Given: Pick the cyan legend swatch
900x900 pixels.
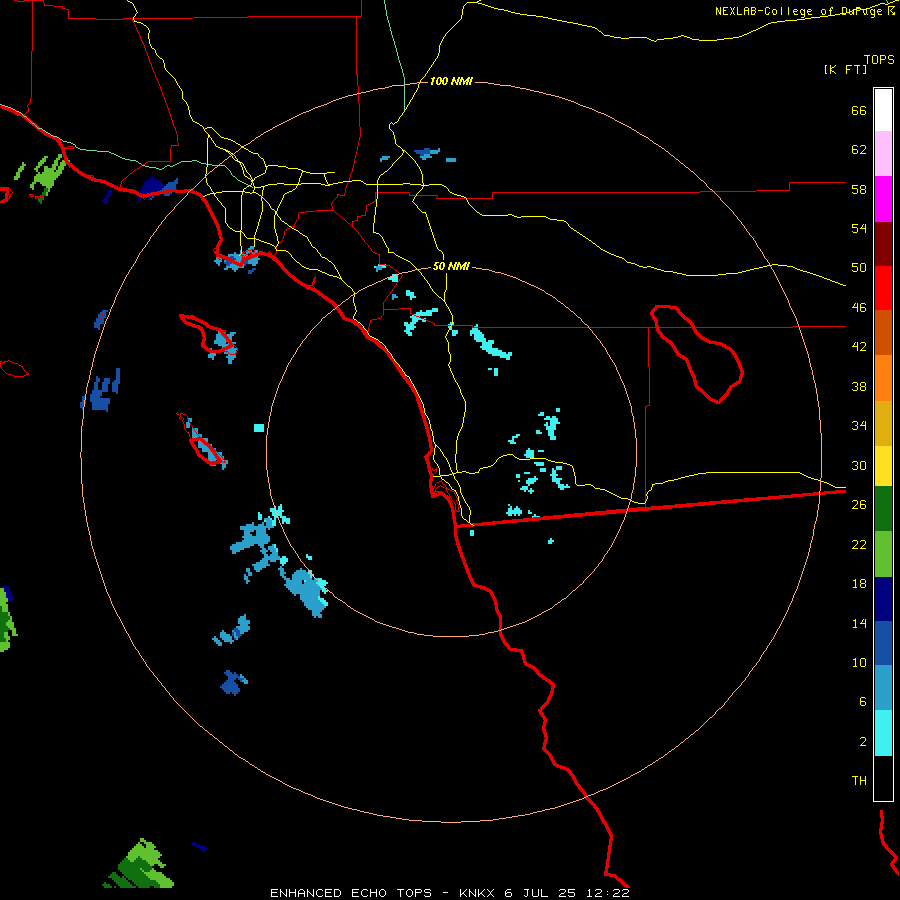Looking at the screenshot, I should pyautogui.click(x=883, y=733).
